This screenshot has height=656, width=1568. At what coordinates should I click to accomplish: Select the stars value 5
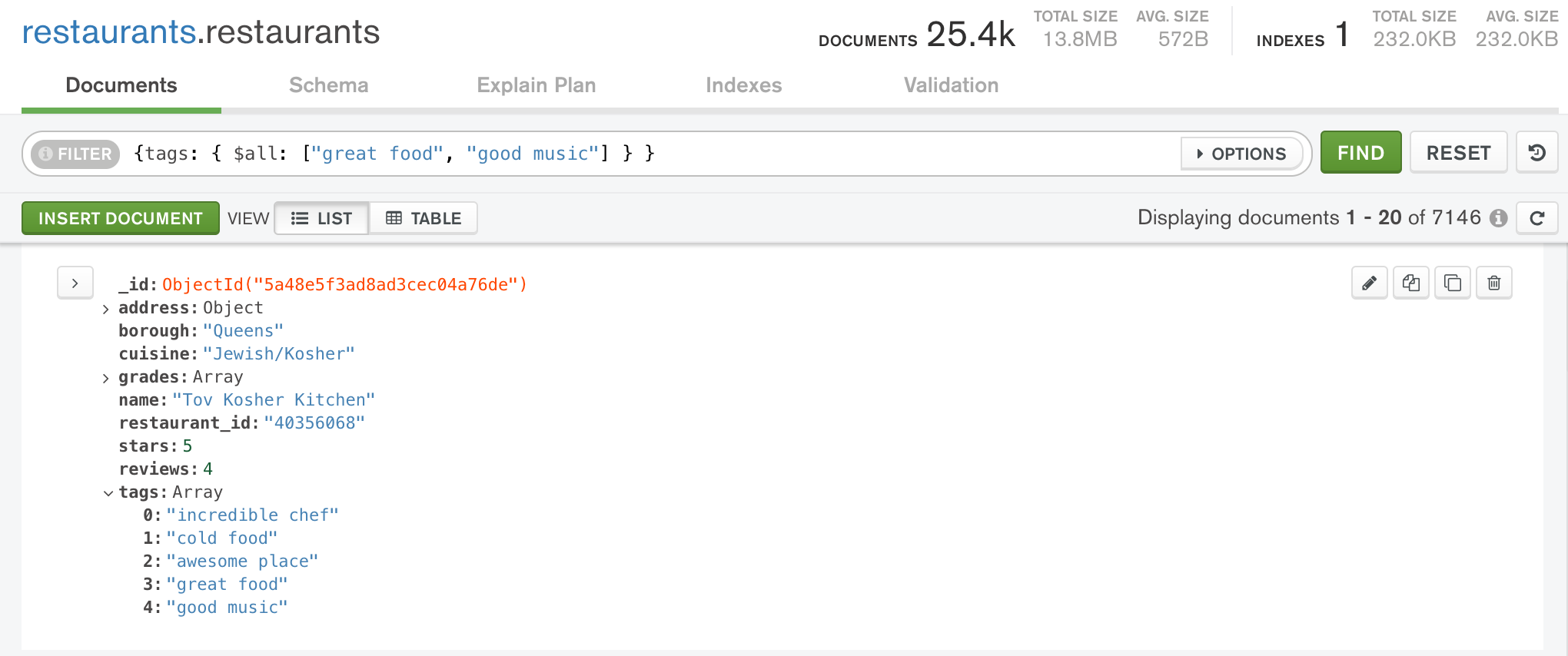188,446
